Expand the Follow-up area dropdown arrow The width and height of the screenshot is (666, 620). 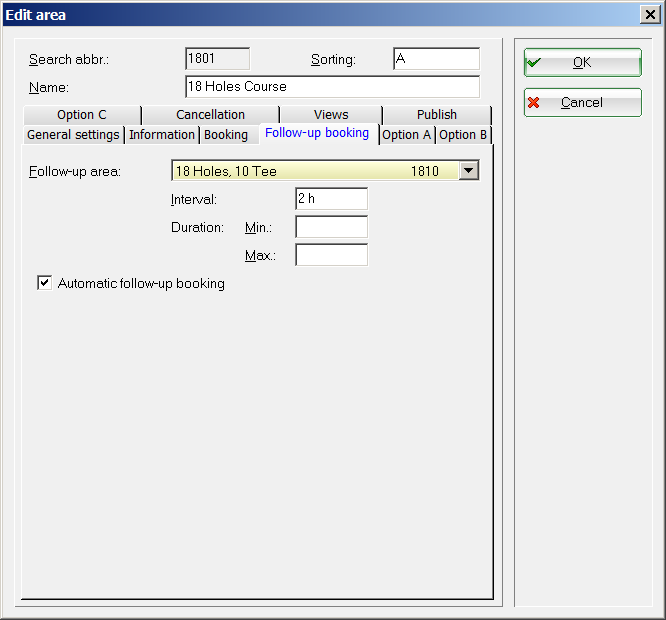click(x=468, y=171)
